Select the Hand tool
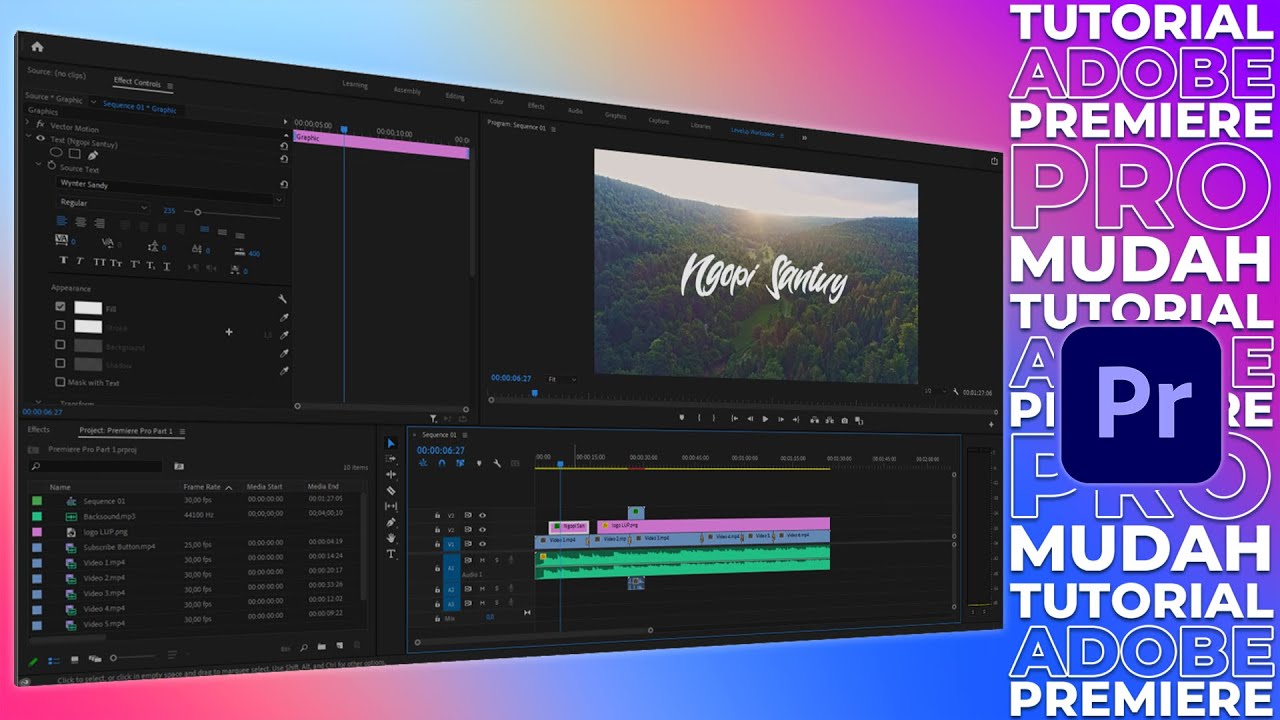The width and height of the screenshot is (1280, 720). coord(391,538)
